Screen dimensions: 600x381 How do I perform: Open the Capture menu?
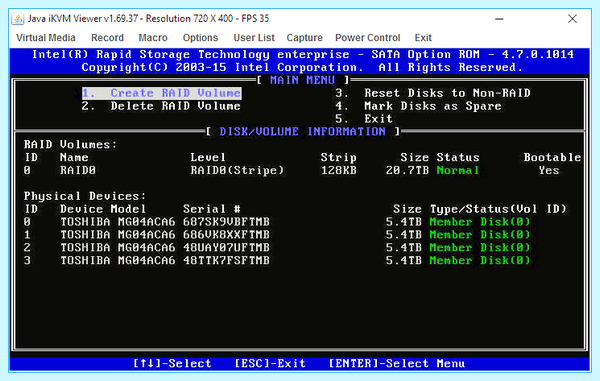click(304, 38)
